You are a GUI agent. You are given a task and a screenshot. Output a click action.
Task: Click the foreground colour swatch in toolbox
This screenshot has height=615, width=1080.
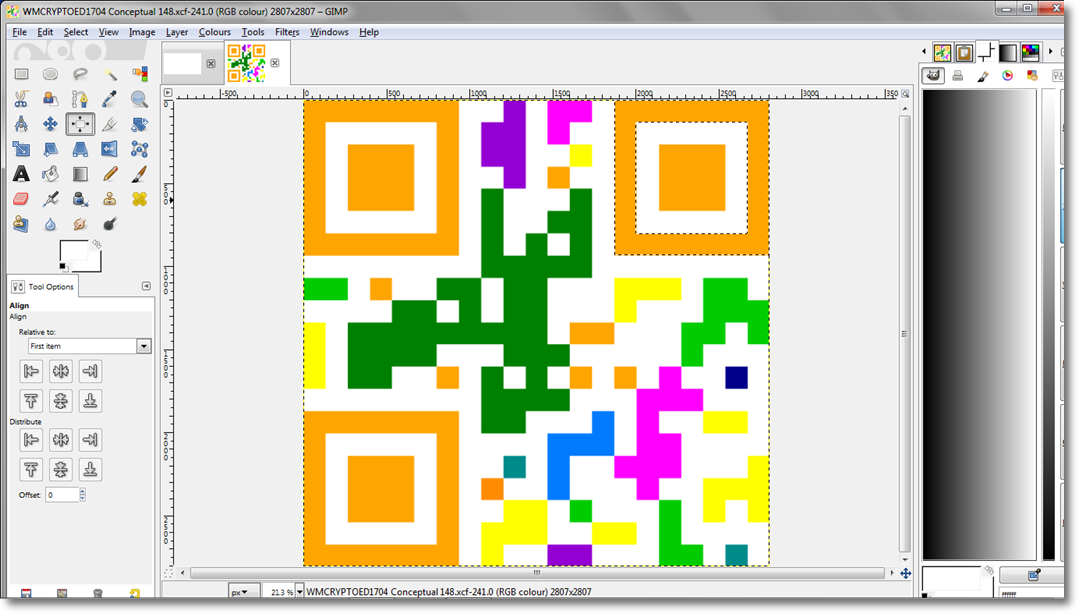[74, 251]
